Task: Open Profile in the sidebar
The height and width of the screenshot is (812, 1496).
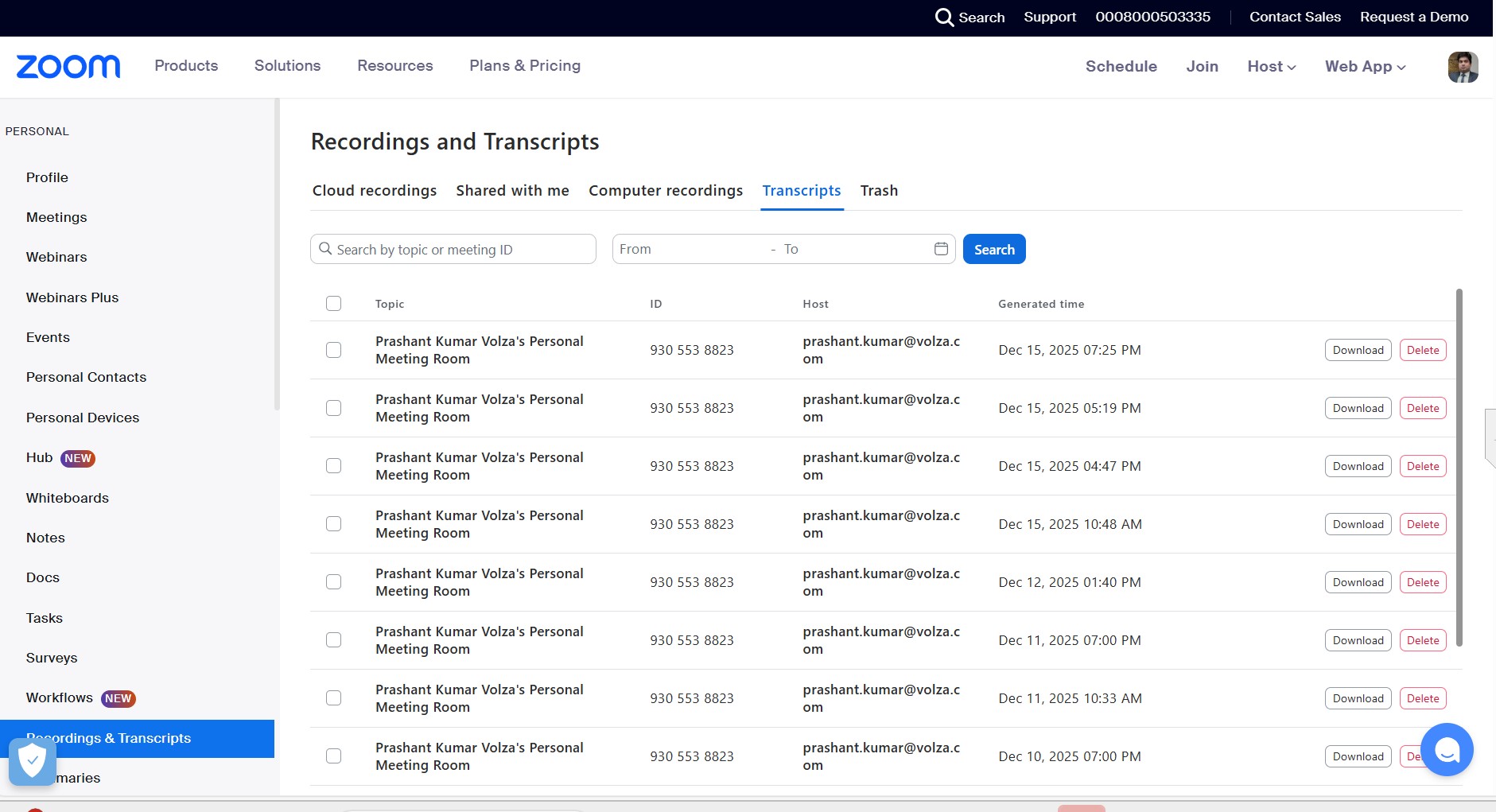Action: (47, 177)
